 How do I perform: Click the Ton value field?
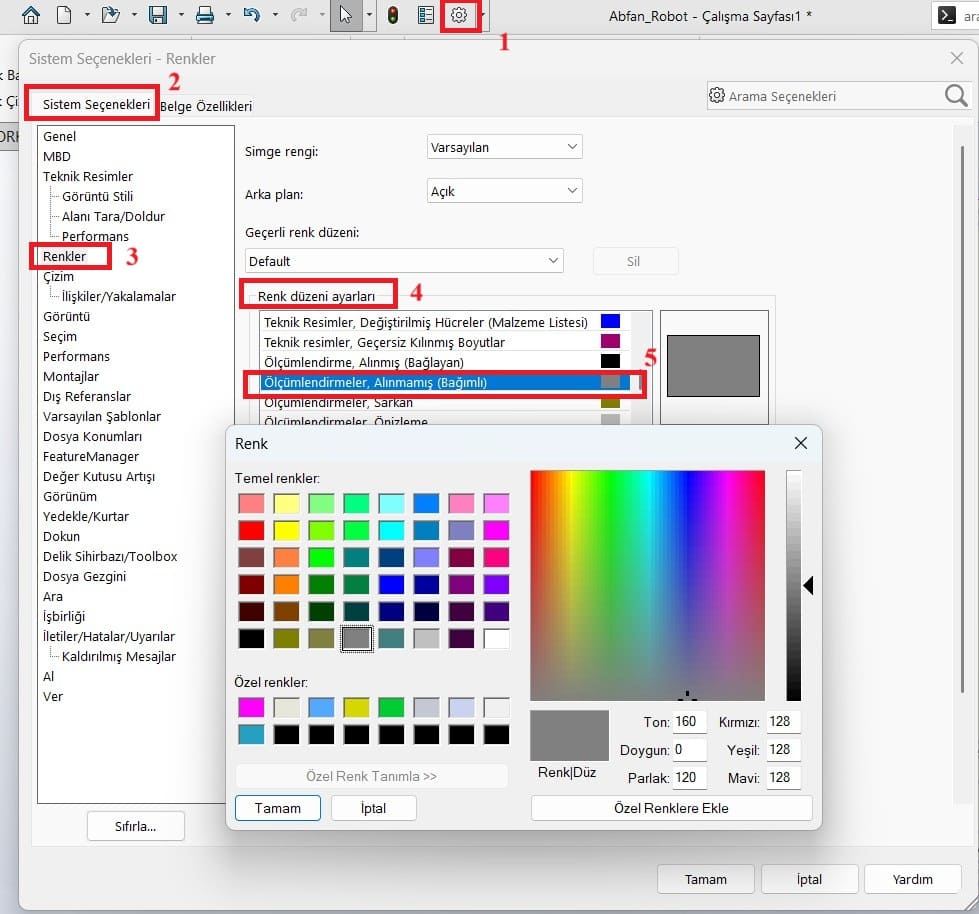pos(689,721)
